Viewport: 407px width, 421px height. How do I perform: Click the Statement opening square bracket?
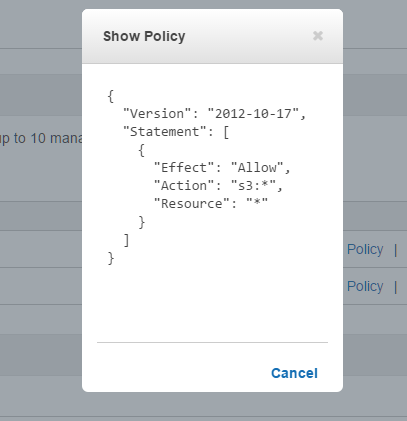point(226,132)
